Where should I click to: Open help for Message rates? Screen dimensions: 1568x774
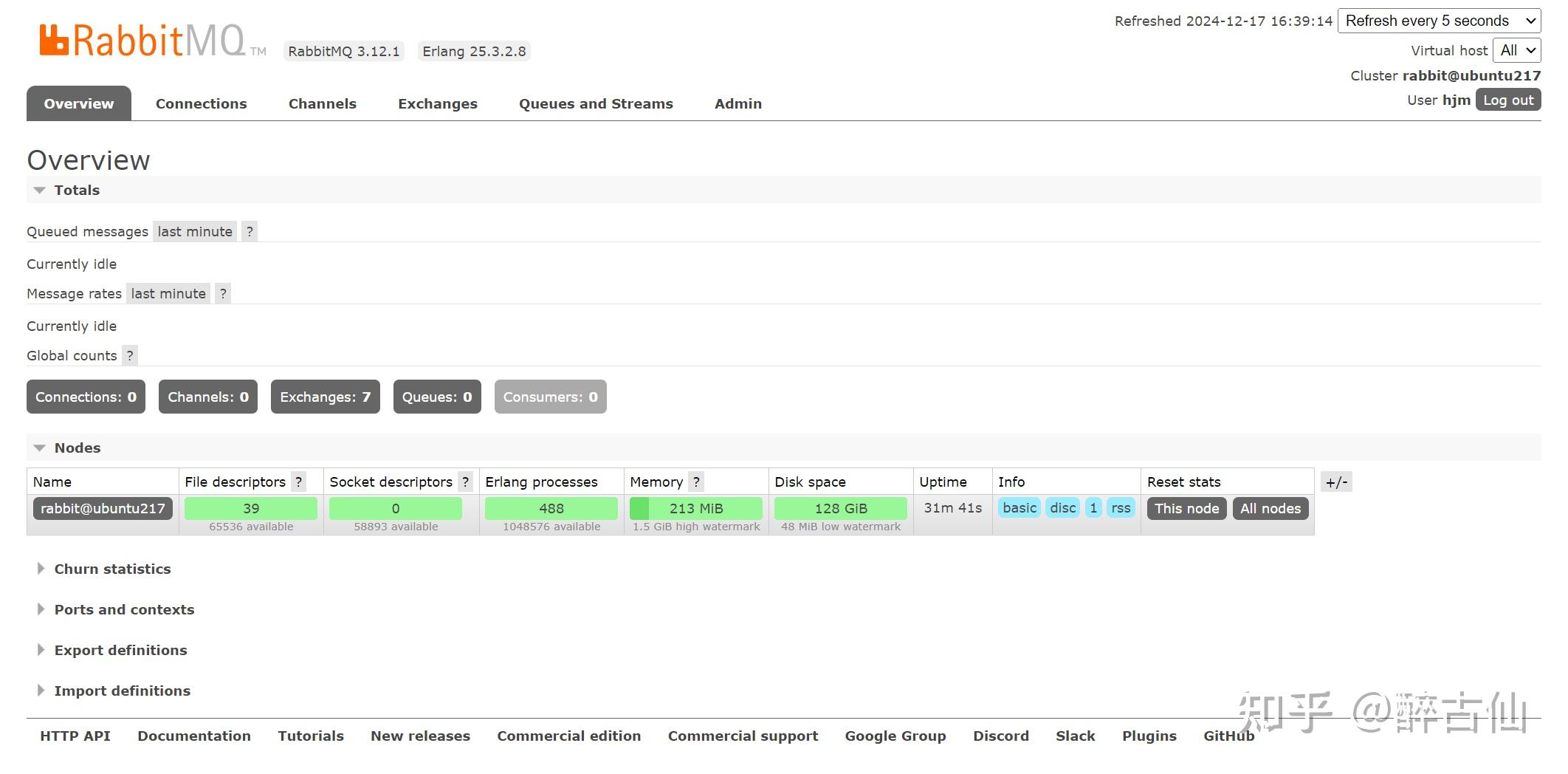pos(223,294)
